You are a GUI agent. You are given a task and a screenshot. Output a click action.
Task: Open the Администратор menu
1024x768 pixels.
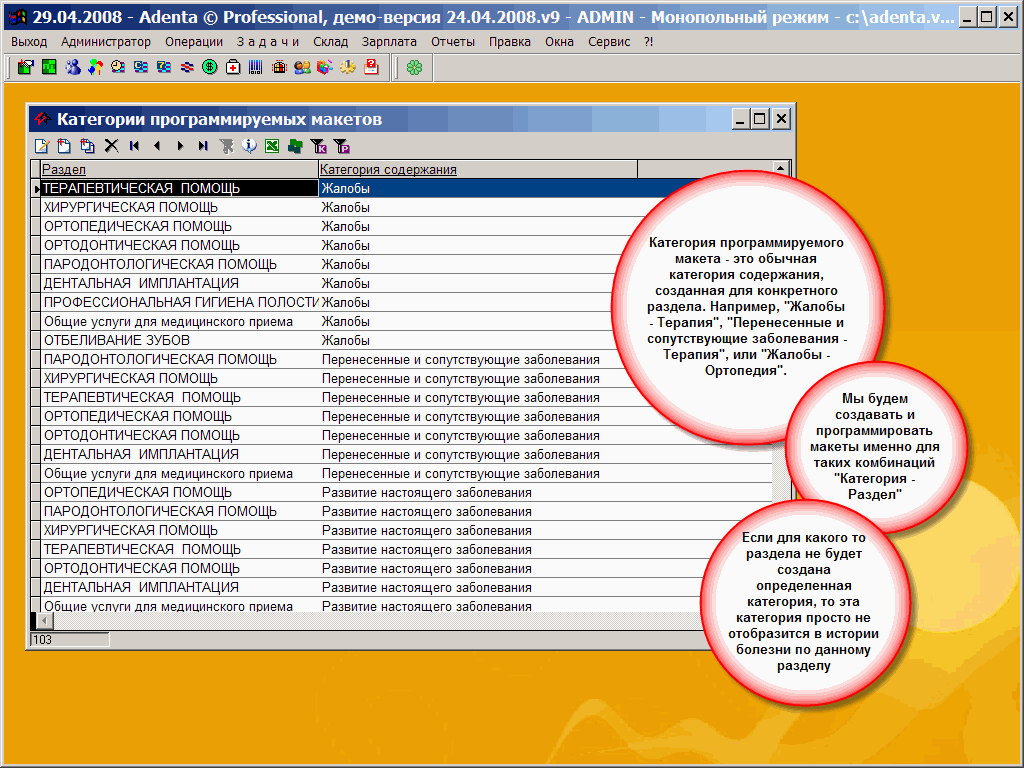click(x=106, y=42)
